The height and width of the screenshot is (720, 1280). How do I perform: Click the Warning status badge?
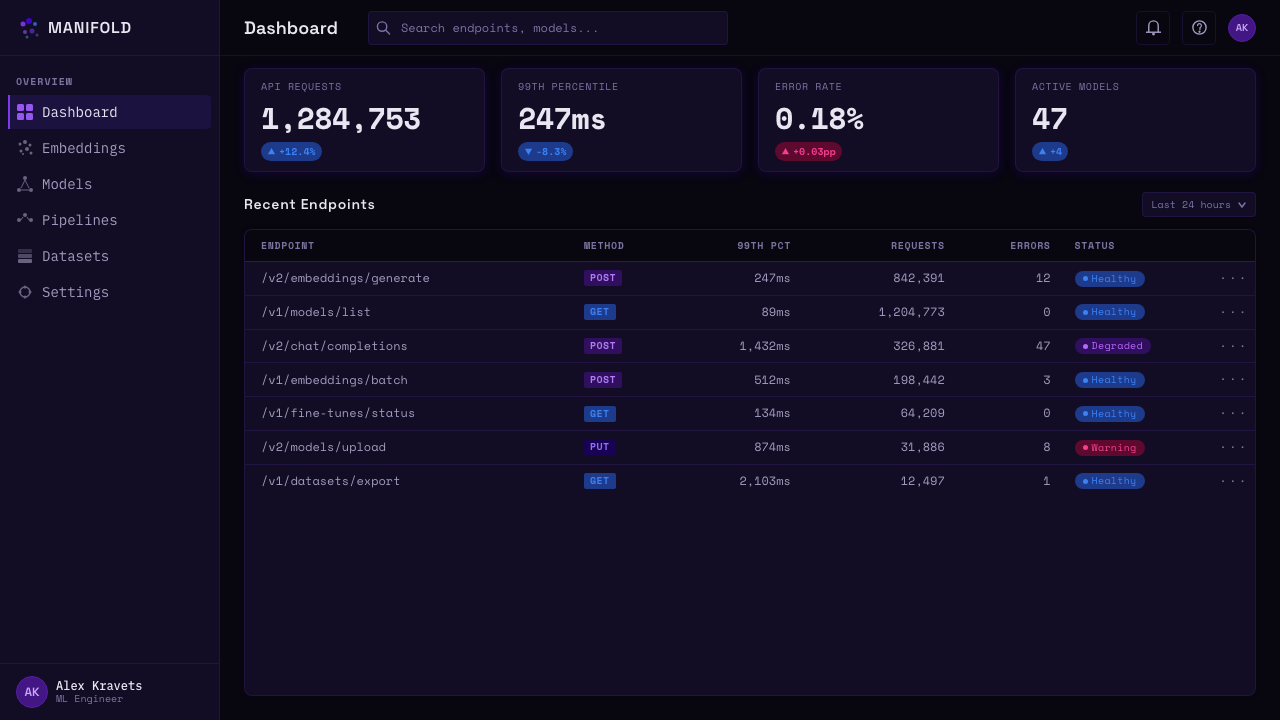point(1110,448)
